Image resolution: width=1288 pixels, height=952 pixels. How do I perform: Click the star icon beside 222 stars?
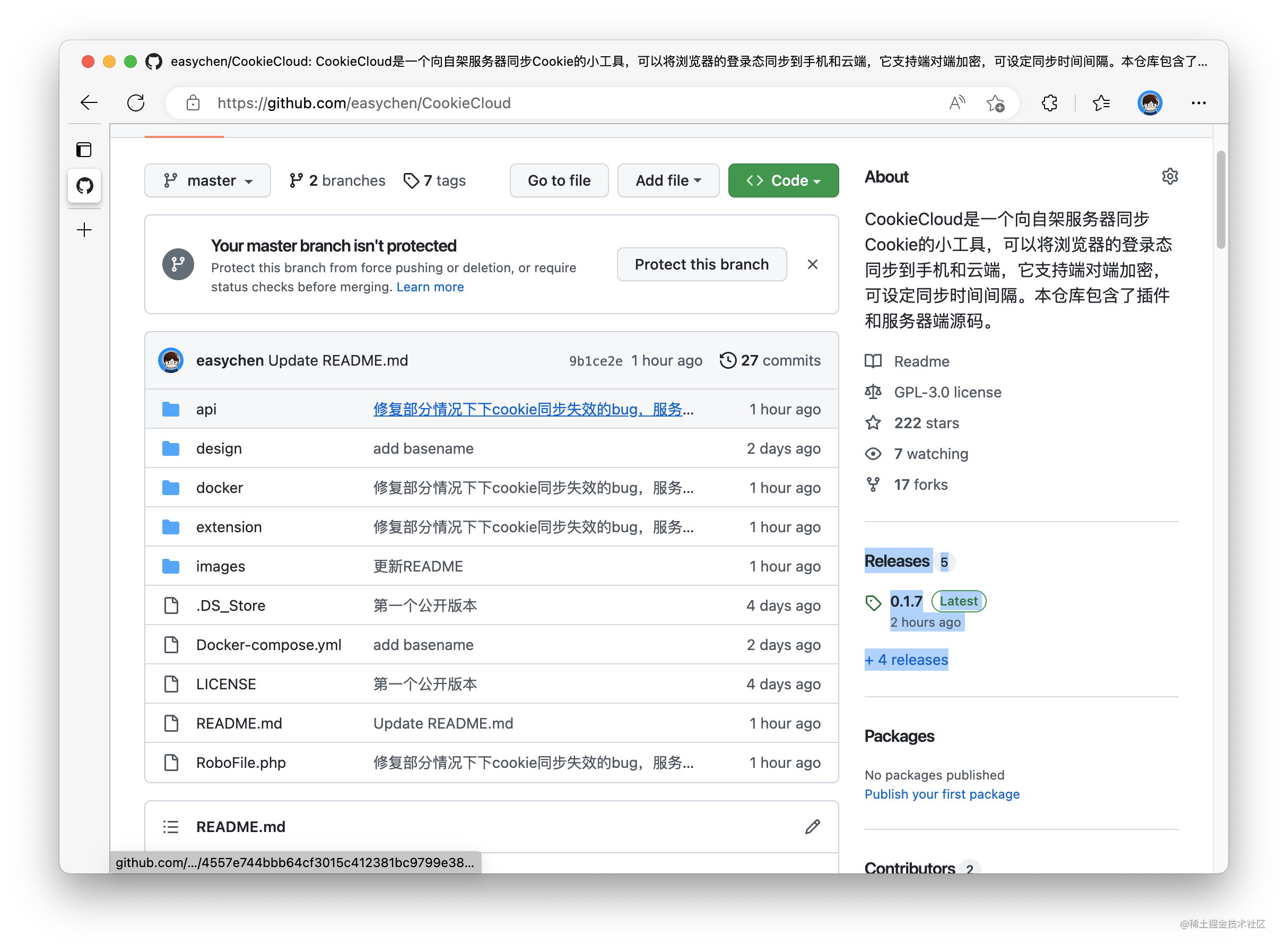click(x=873, y=422)
